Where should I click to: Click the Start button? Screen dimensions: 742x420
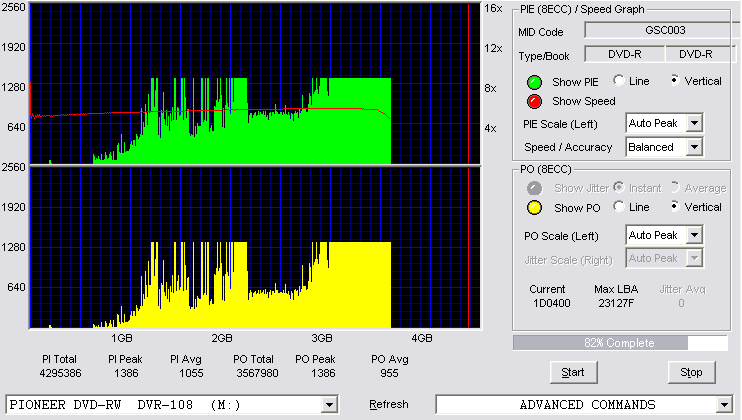[573, 373]
